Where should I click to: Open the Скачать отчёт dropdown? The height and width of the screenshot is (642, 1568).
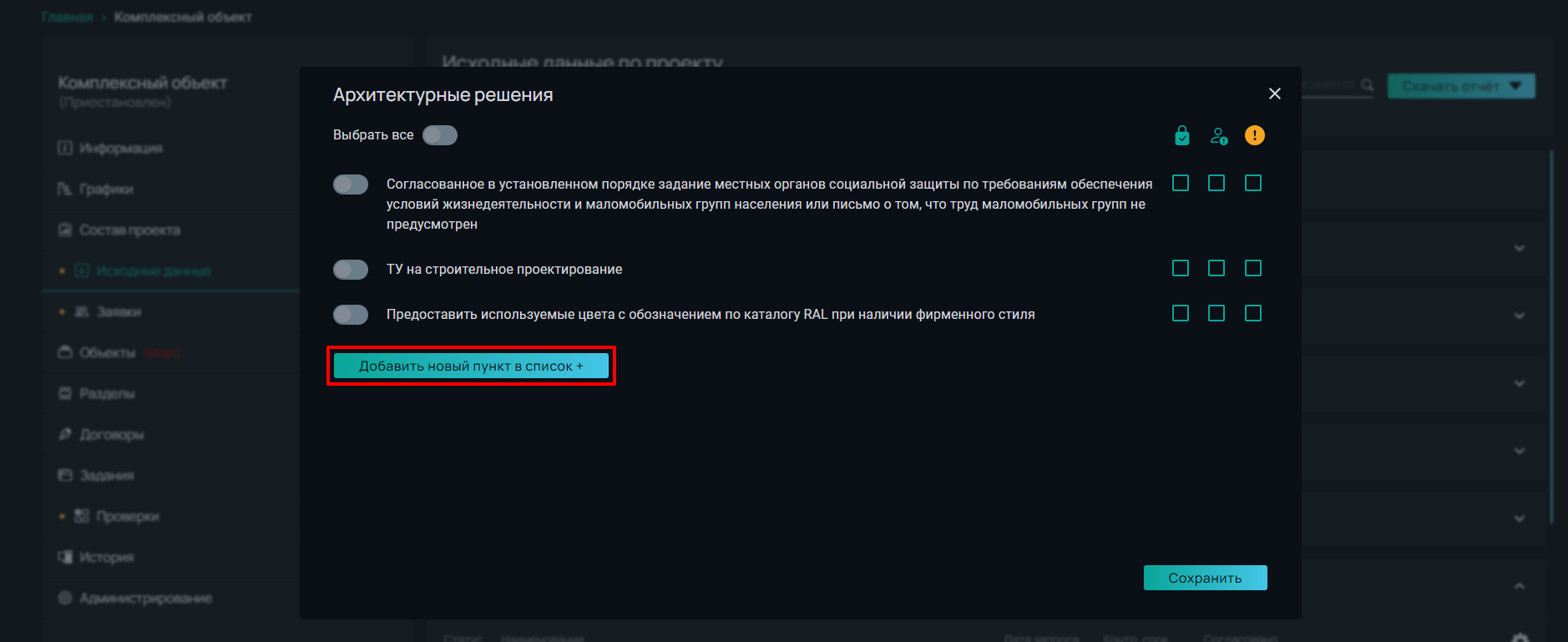coord(1461,86)
